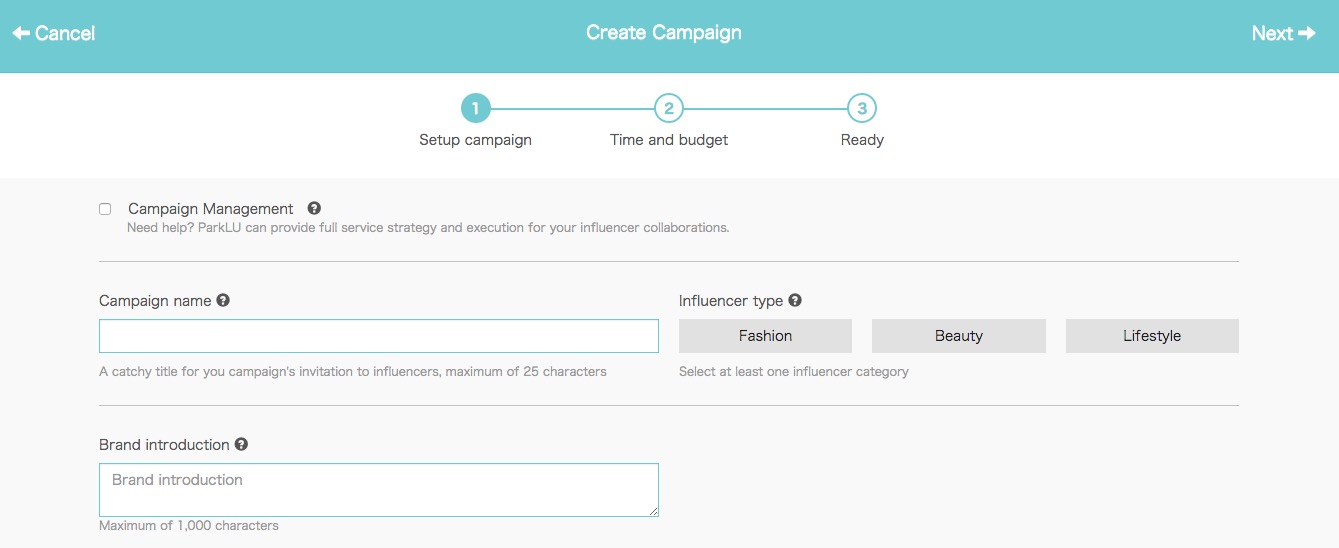Click into the Brand introduction text area
Screen dimensions: 1339x548
point(379,490)
